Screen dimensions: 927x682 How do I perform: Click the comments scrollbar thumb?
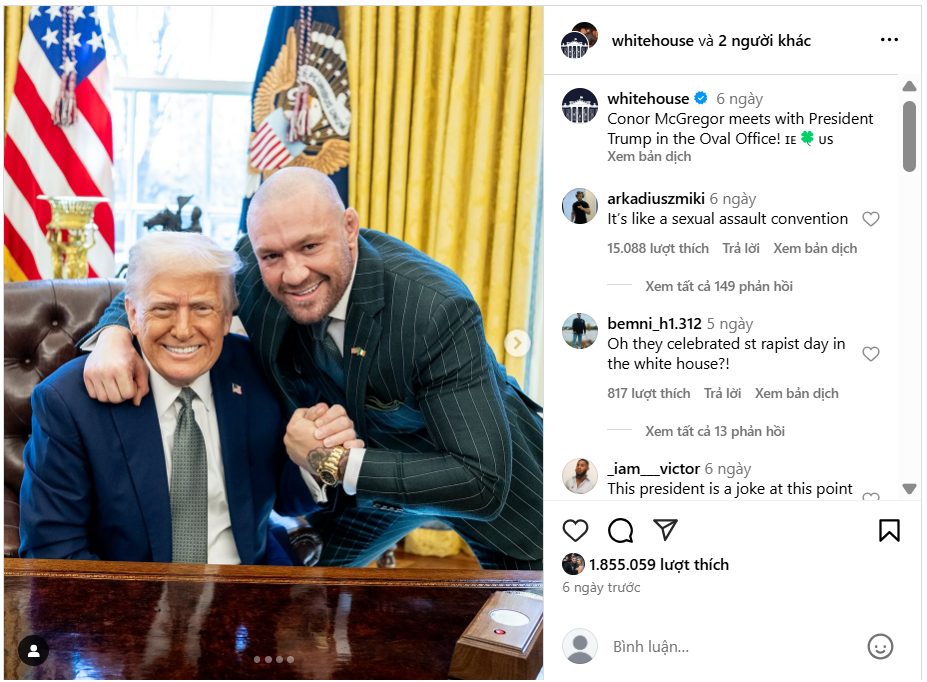909,136
